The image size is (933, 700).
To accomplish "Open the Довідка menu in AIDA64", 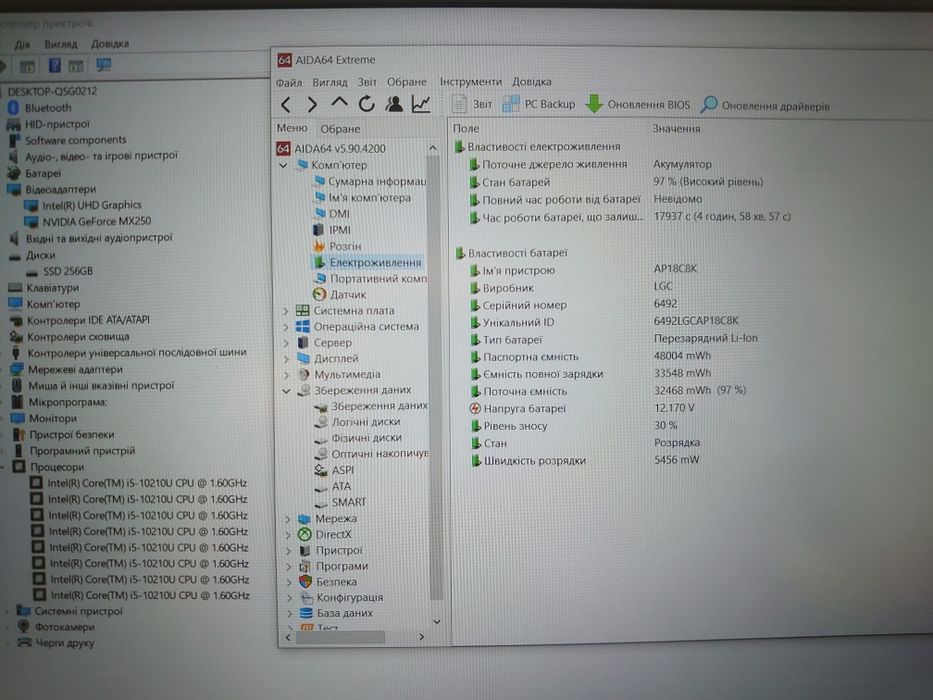I will click(x=532, y=82).
